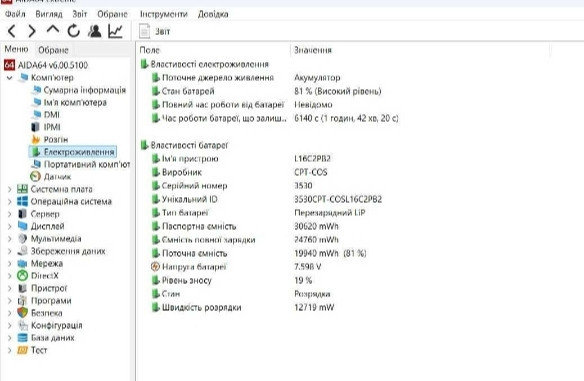
Task: Click the Безпека shield icon
Action: pos(22,313)
